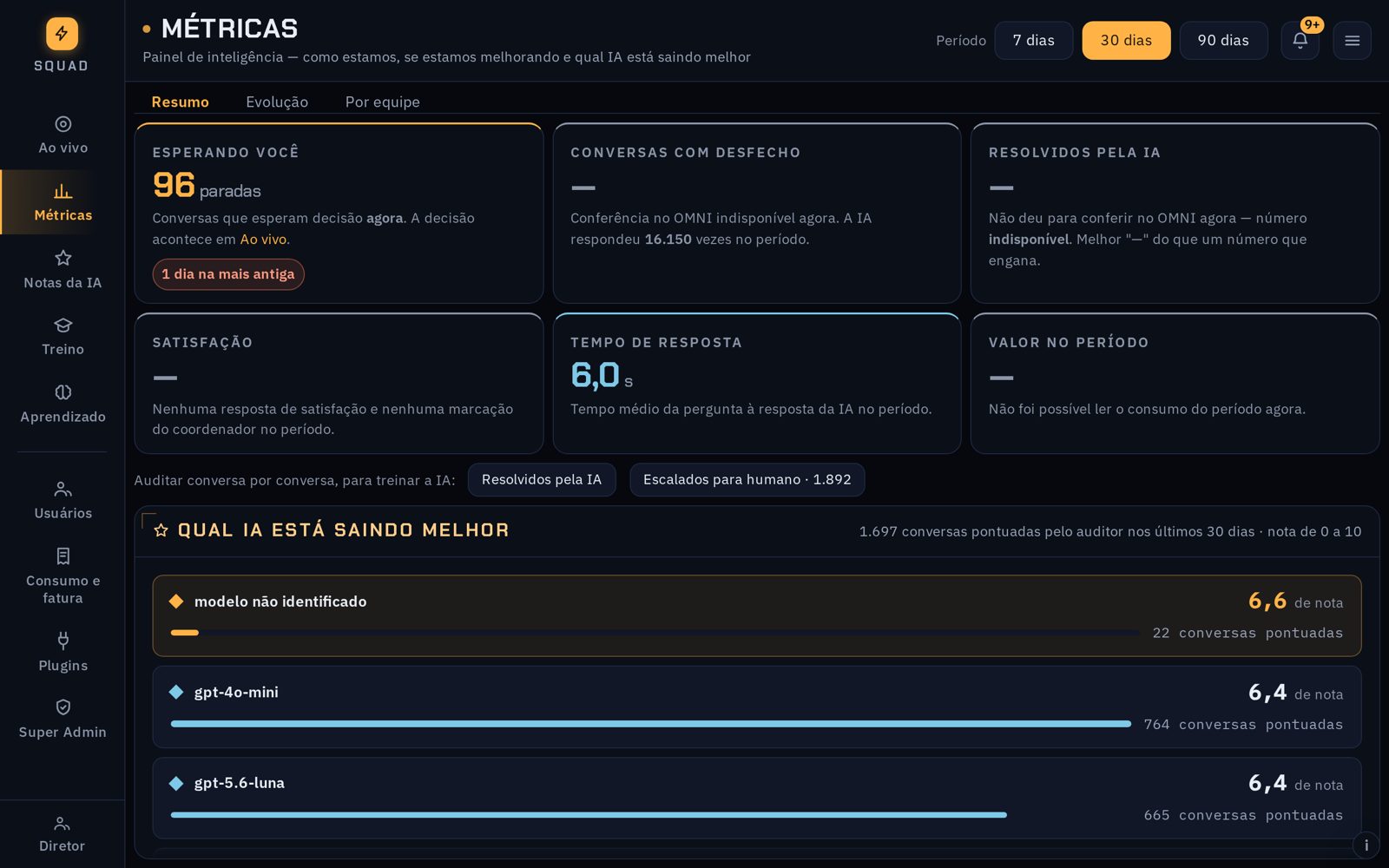Click the 1 dia na mais antiga badge
Image resolution: width=1389 pixels, height=868 pixels.
(x=228, y=274)
